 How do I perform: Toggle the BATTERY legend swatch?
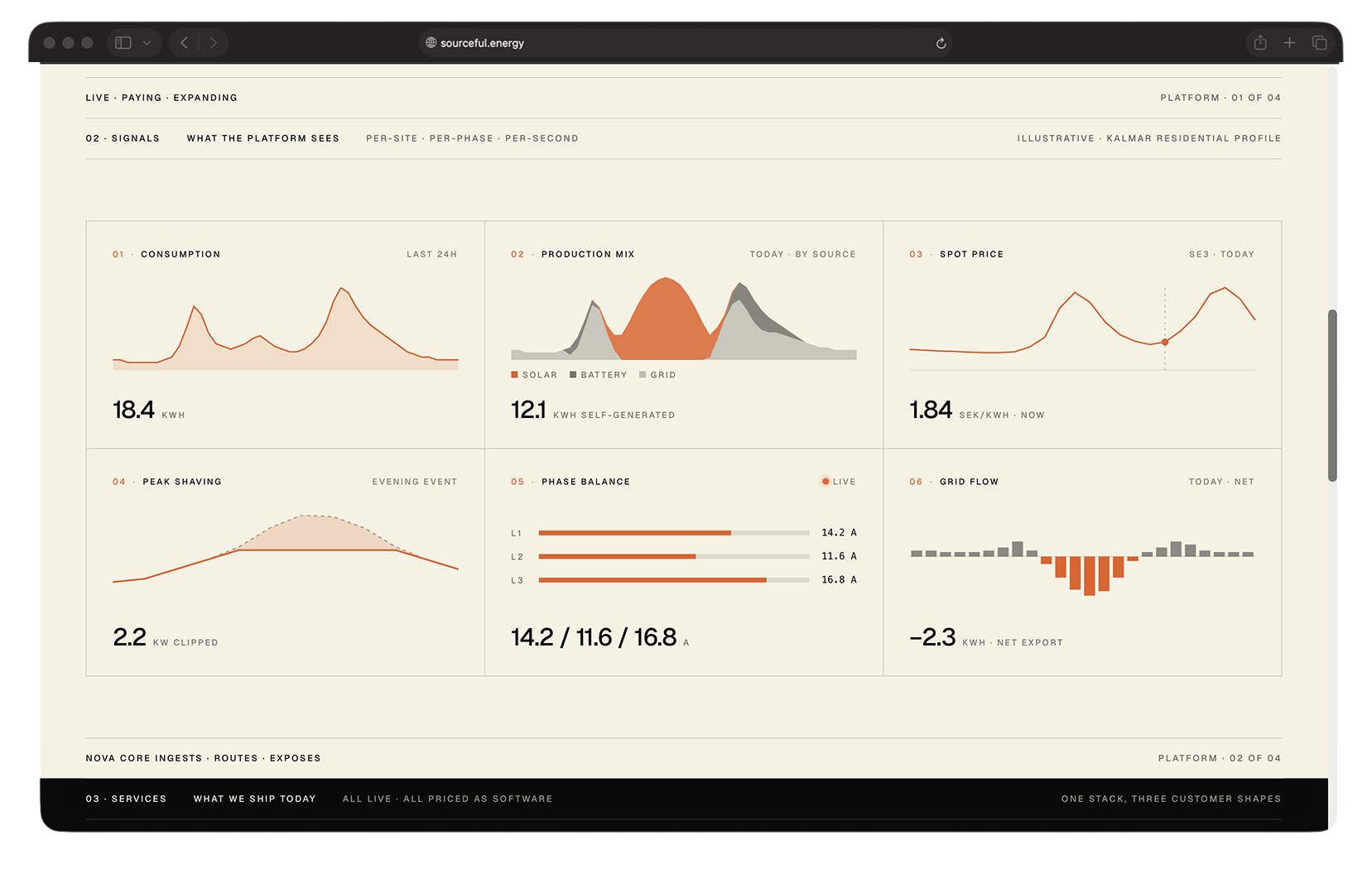click(571, 374)
